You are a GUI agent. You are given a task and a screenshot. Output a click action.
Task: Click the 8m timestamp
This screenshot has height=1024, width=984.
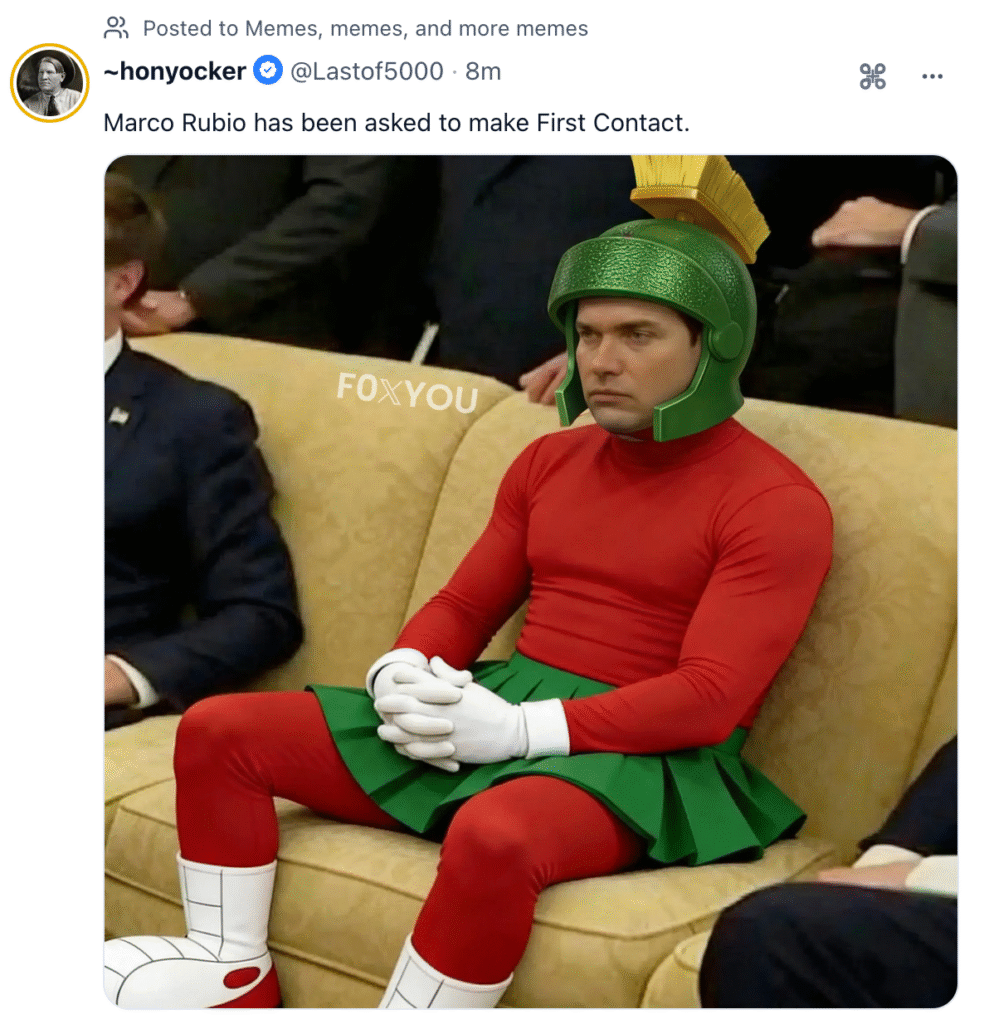[483, 71]
